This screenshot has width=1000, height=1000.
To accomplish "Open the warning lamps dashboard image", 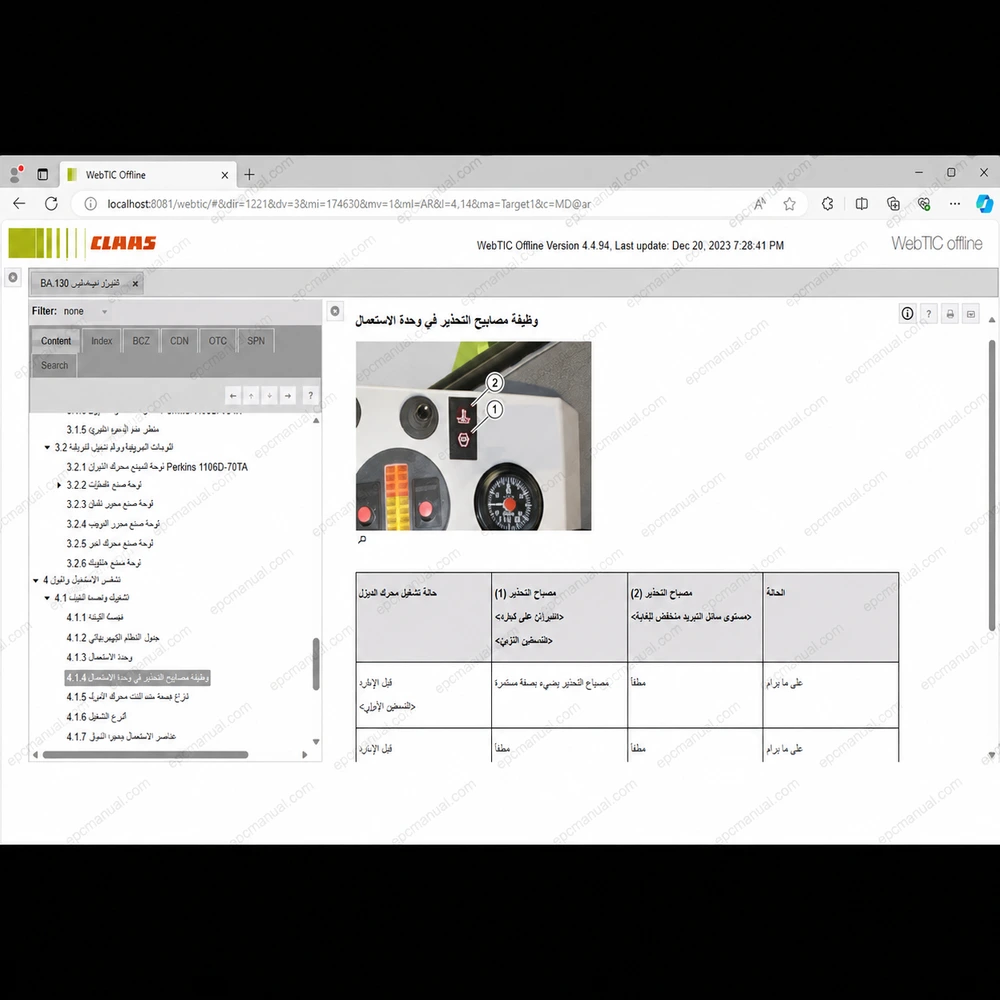I will click(473, 436).
